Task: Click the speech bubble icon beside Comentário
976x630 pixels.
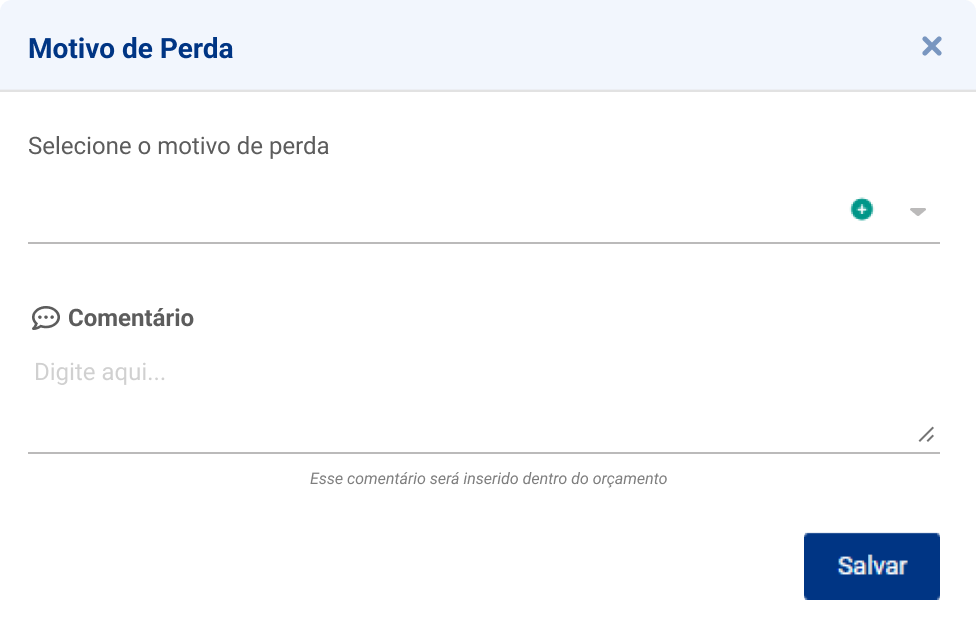Action: [45, 318]
